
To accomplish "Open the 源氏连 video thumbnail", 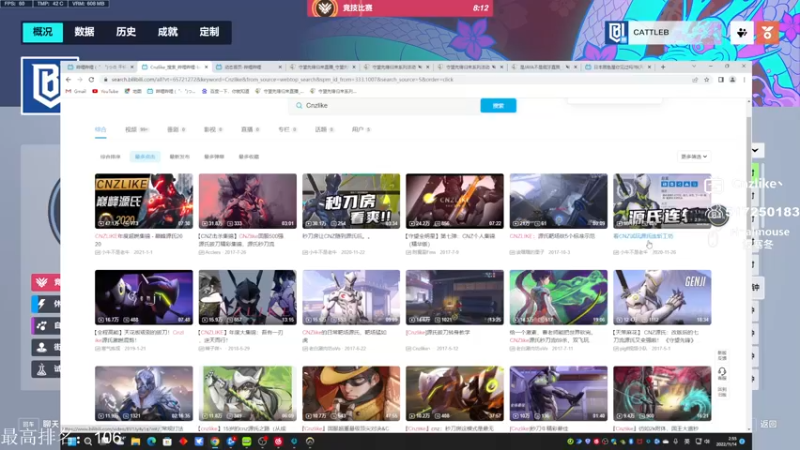I will coord(662,201).
